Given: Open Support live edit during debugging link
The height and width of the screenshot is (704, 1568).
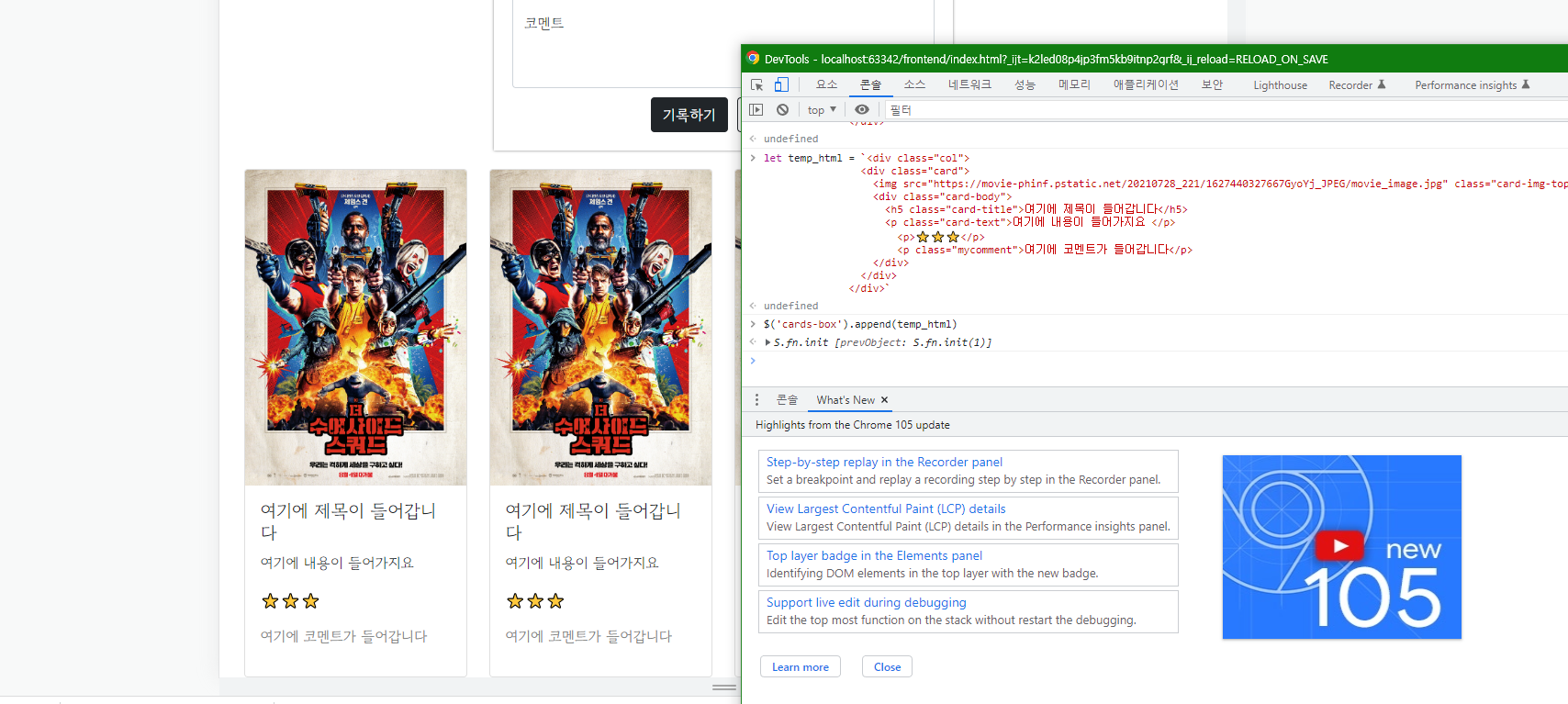Looking at the screenshot, I should [x=866, y=603].
